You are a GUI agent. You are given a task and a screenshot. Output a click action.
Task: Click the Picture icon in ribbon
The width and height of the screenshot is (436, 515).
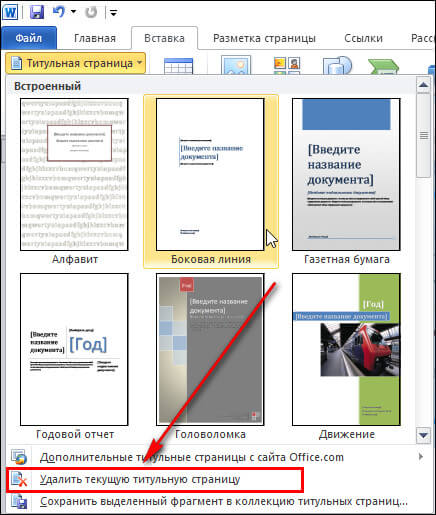tap(236, 65)
